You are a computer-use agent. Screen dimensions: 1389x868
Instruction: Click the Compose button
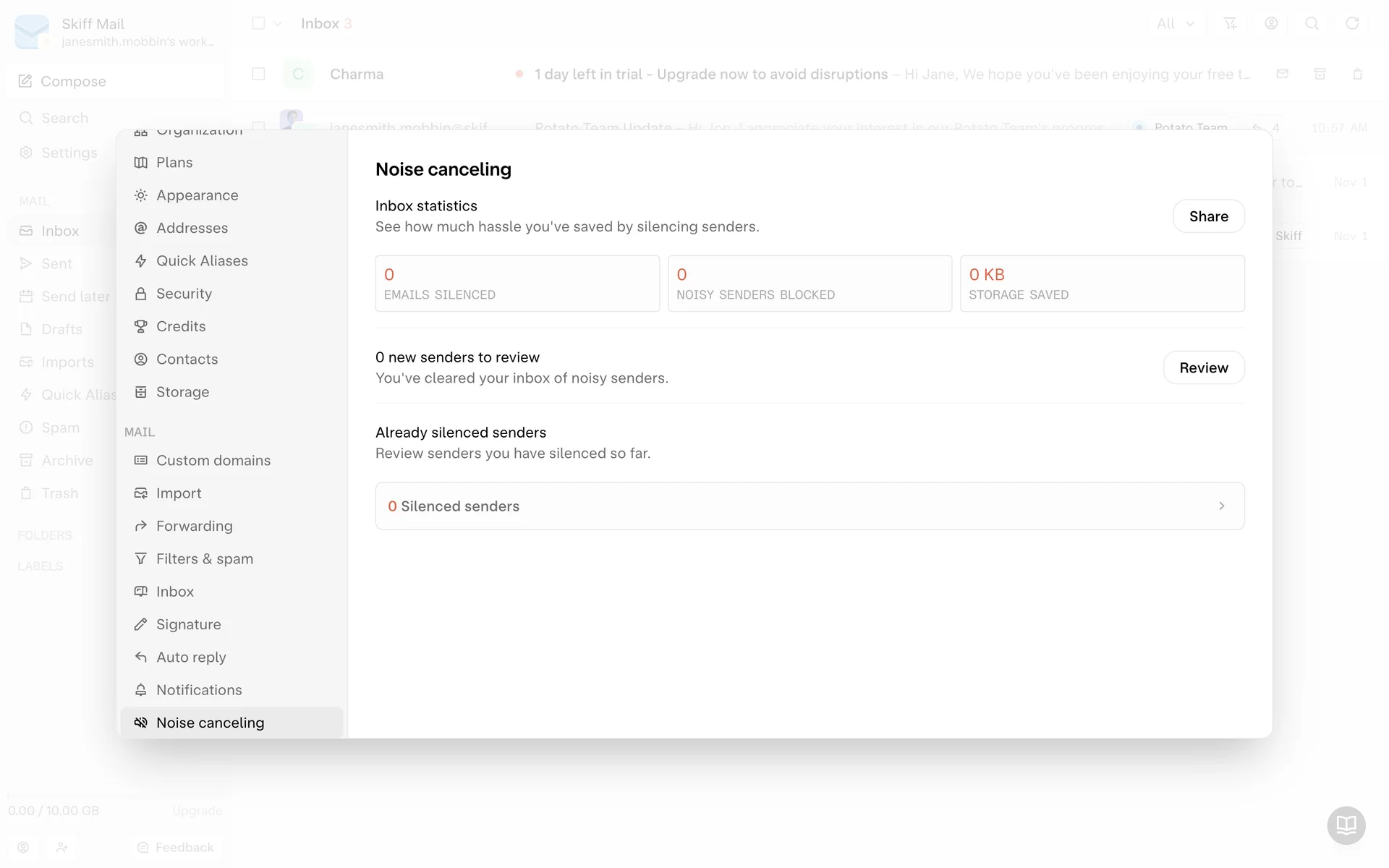[x=72, y=82]
